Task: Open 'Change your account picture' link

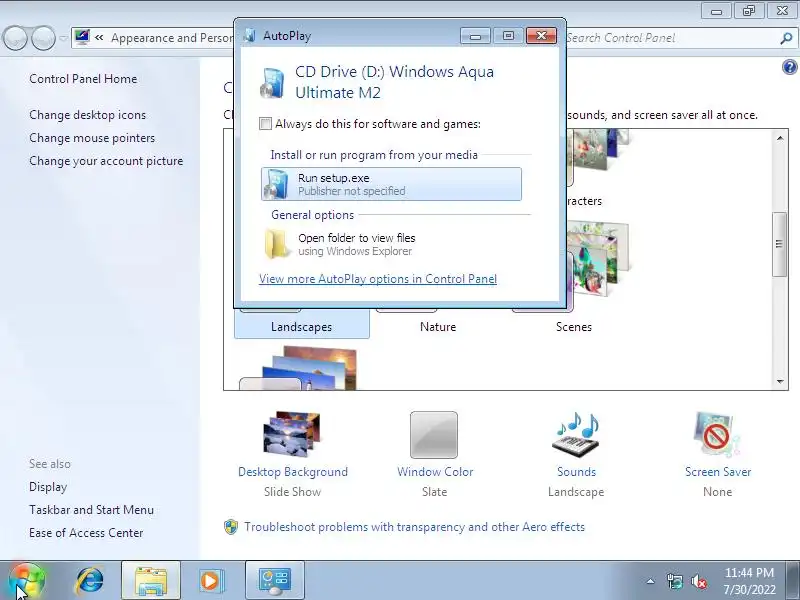Action: click(x=106, y=161)
